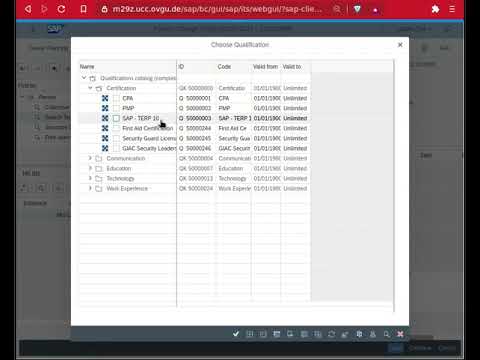Click the person icon in dialog toolbar

pos(373,334)
